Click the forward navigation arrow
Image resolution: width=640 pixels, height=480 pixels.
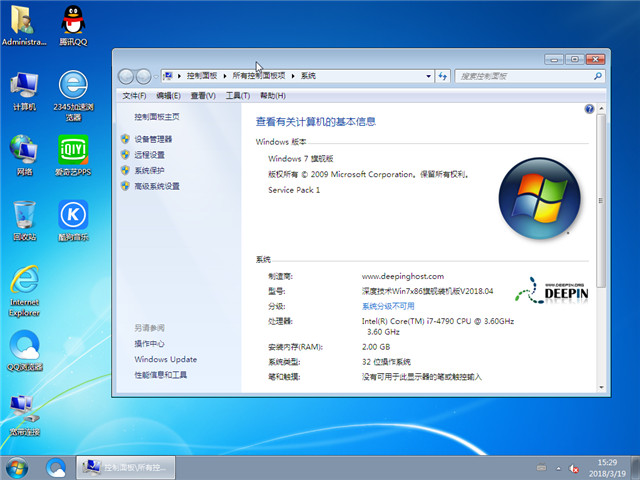coord(143,76)
